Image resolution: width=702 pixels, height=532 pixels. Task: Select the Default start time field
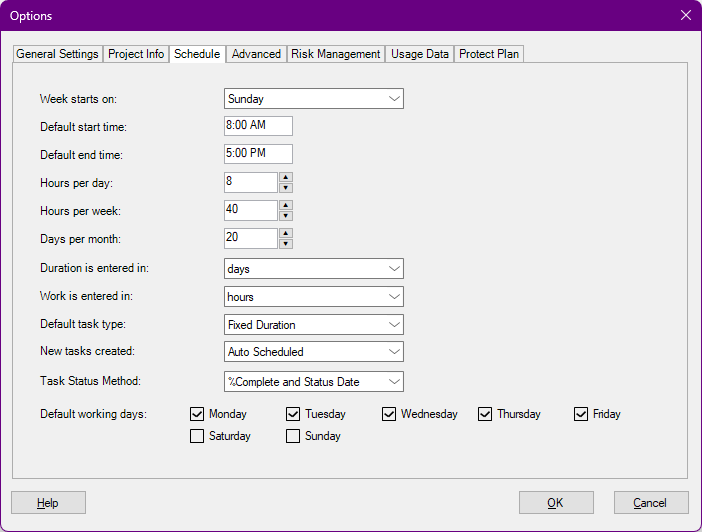pyautogui.click(x=258, y=126)
